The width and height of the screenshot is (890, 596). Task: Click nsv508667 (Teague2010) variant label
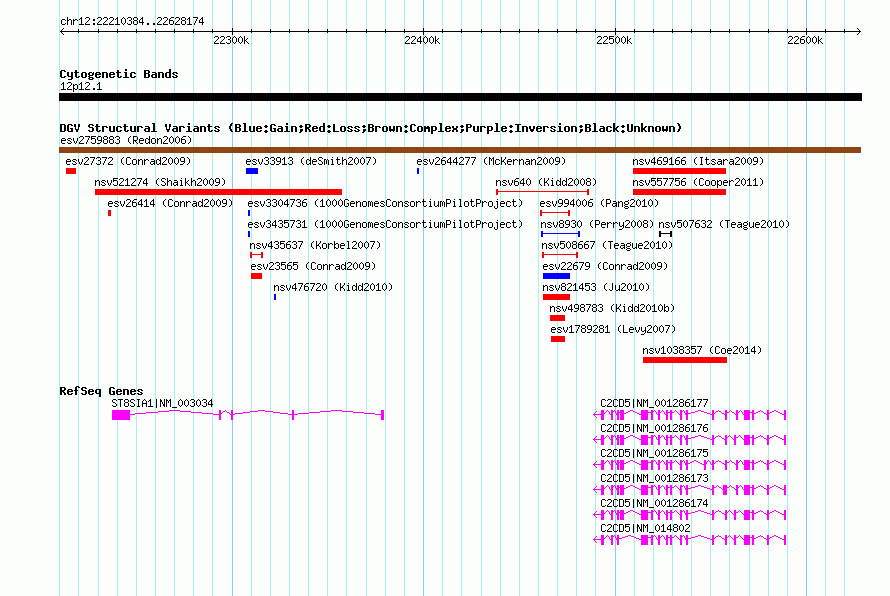pyautogui.click(x=607, y=245)
